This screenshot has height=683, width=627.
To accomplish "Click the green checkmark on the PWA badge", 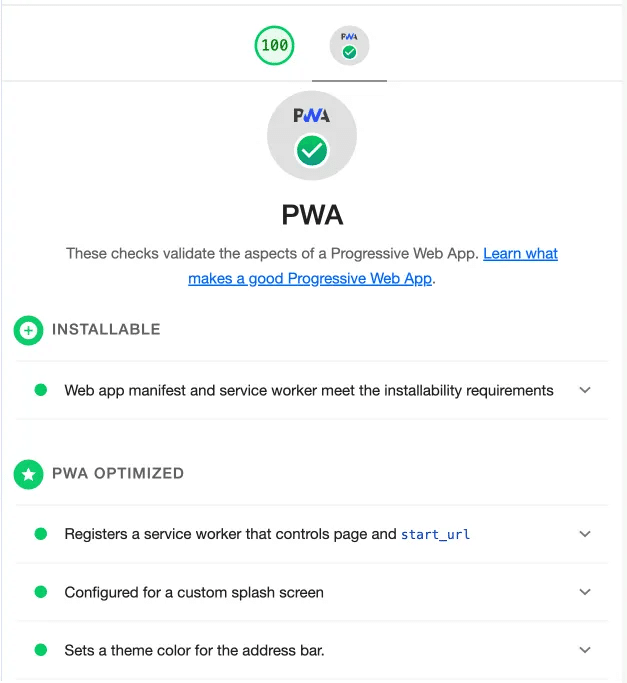I will [312, 151].
